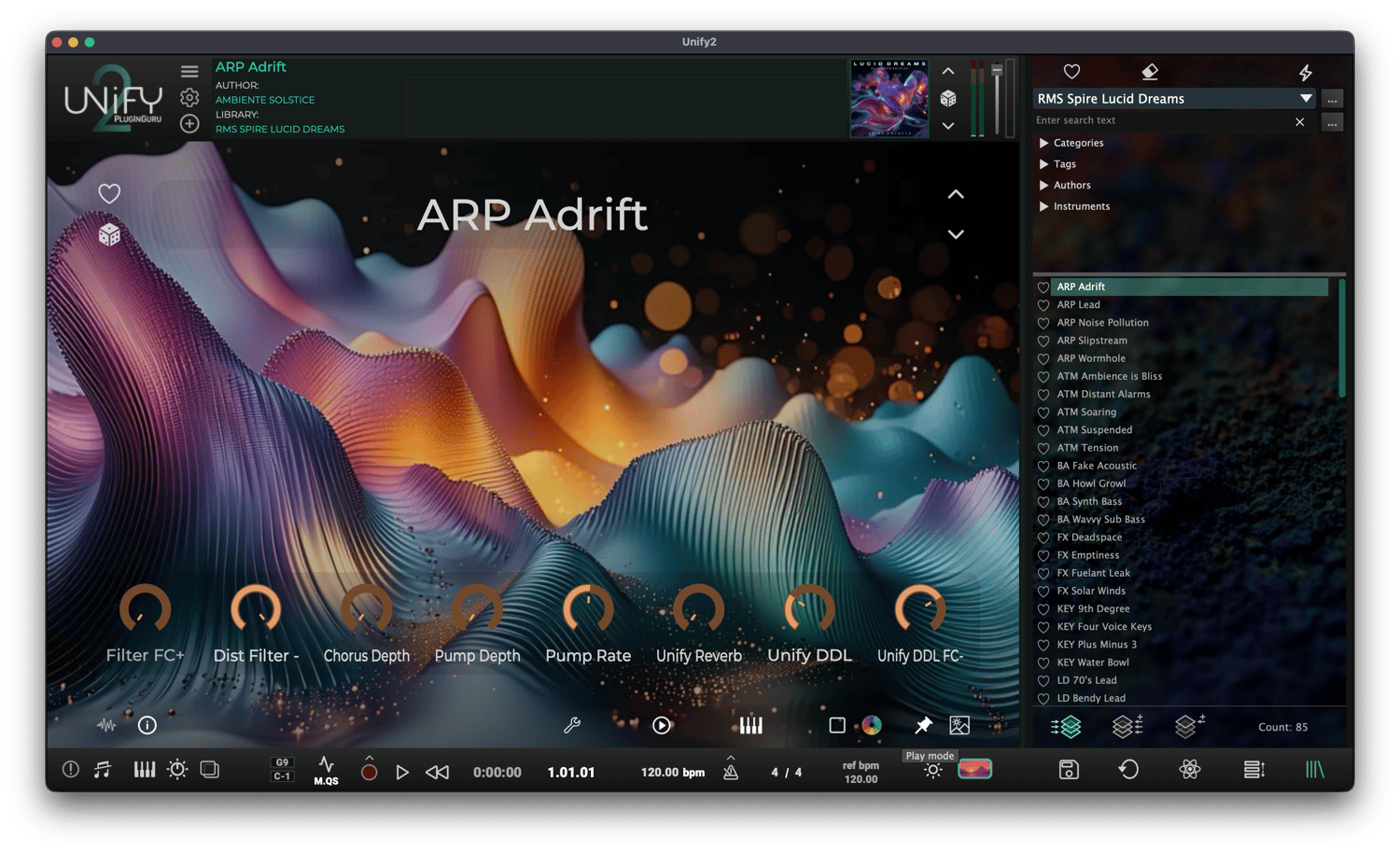Open the circled info icon
This screenshot has width=1400, height=852.
[147, 725]
